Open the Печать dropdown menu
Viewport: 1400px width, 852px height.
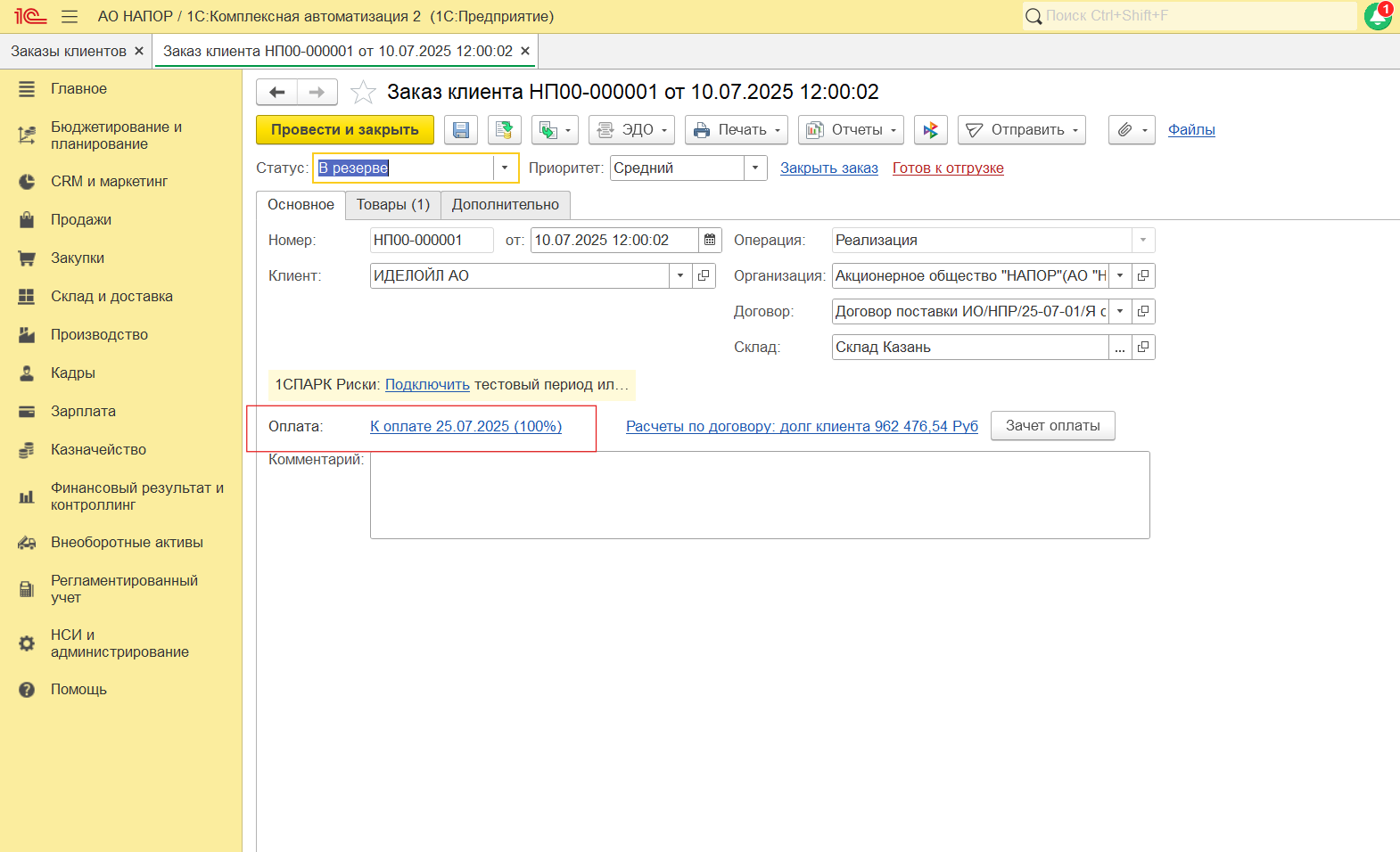(736, 130)
